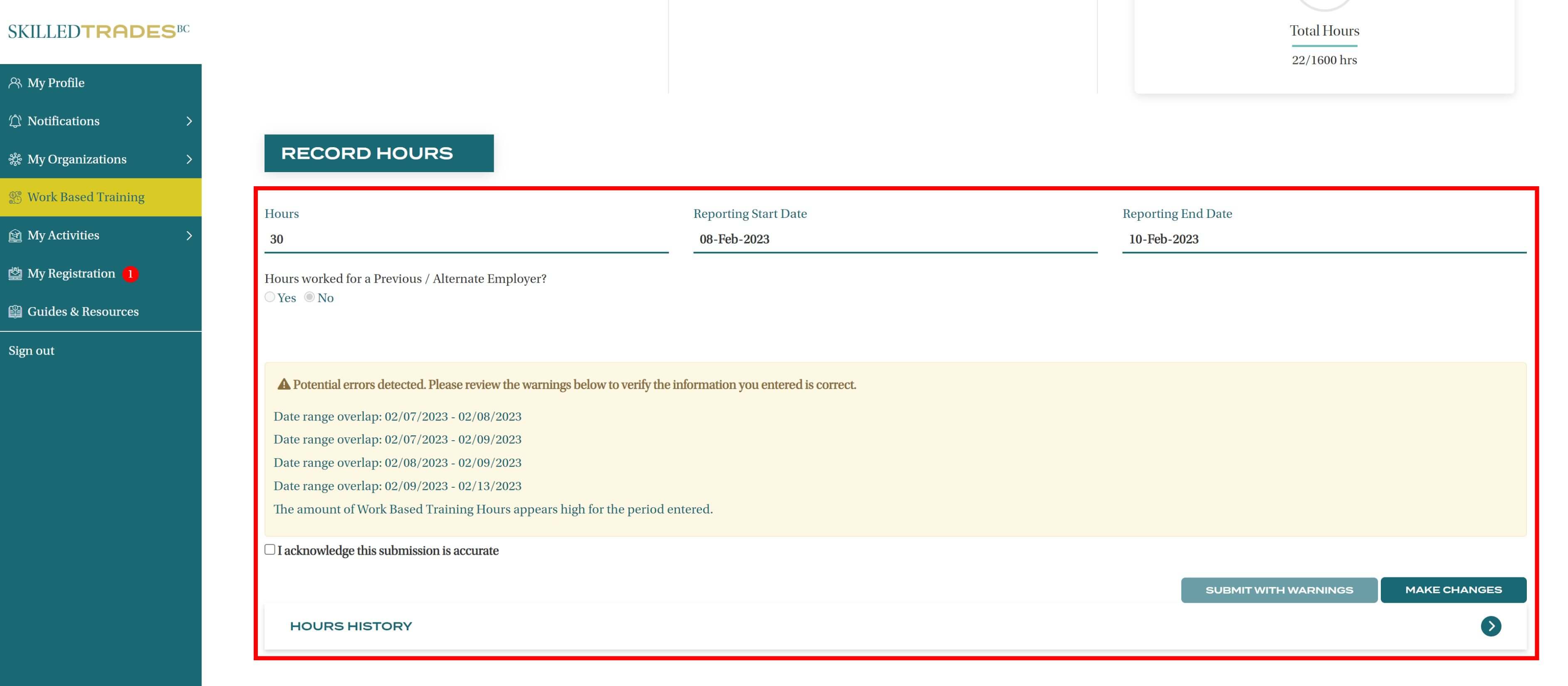Click the Hours input field

(x=466, y=239)
